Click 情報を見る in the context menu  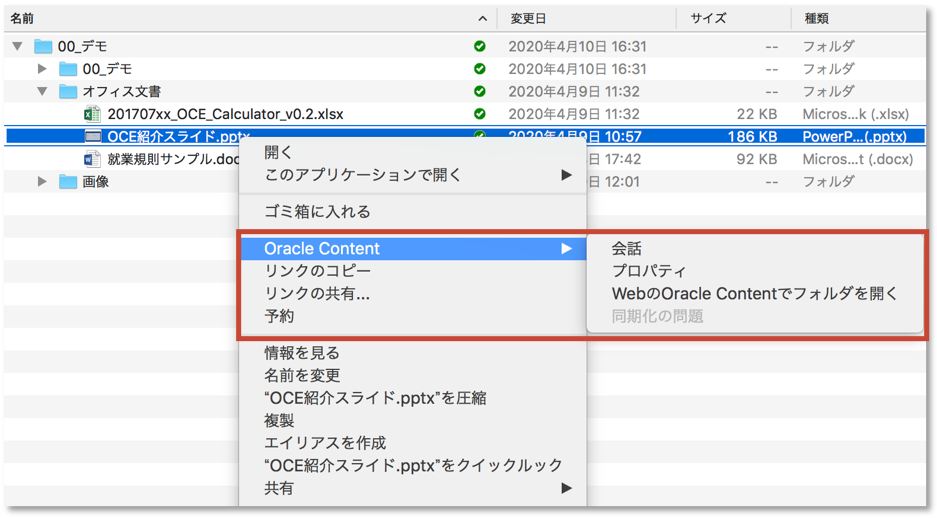302,353
